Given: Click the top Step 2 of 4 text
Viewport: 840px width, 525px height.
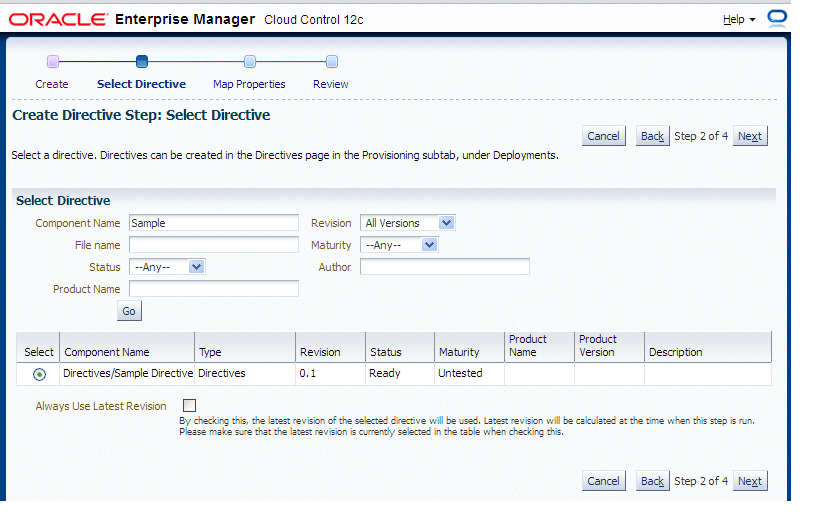Looking at the screenshot, I should (x=701, y=136).
